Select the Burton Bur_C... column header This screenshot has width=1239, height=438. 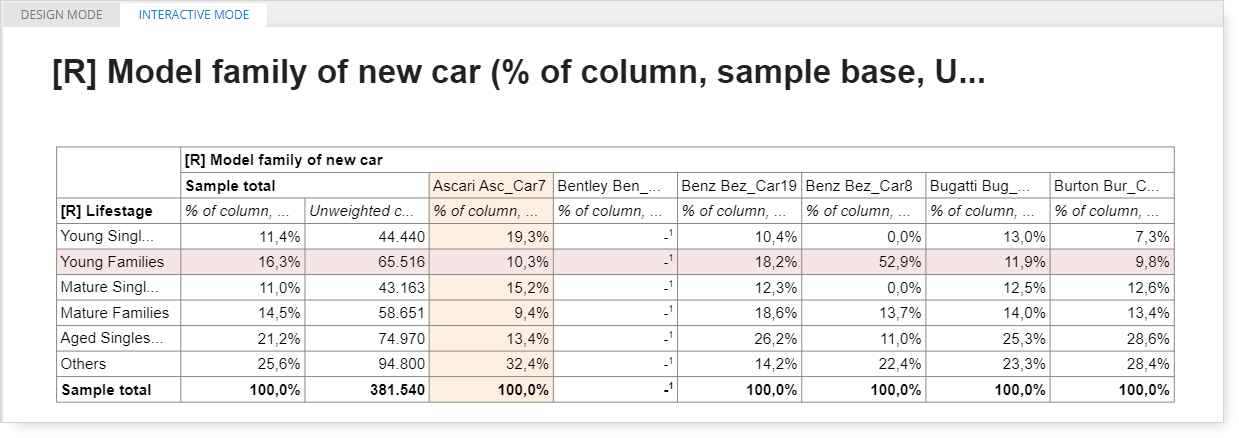pos(1111,186)
